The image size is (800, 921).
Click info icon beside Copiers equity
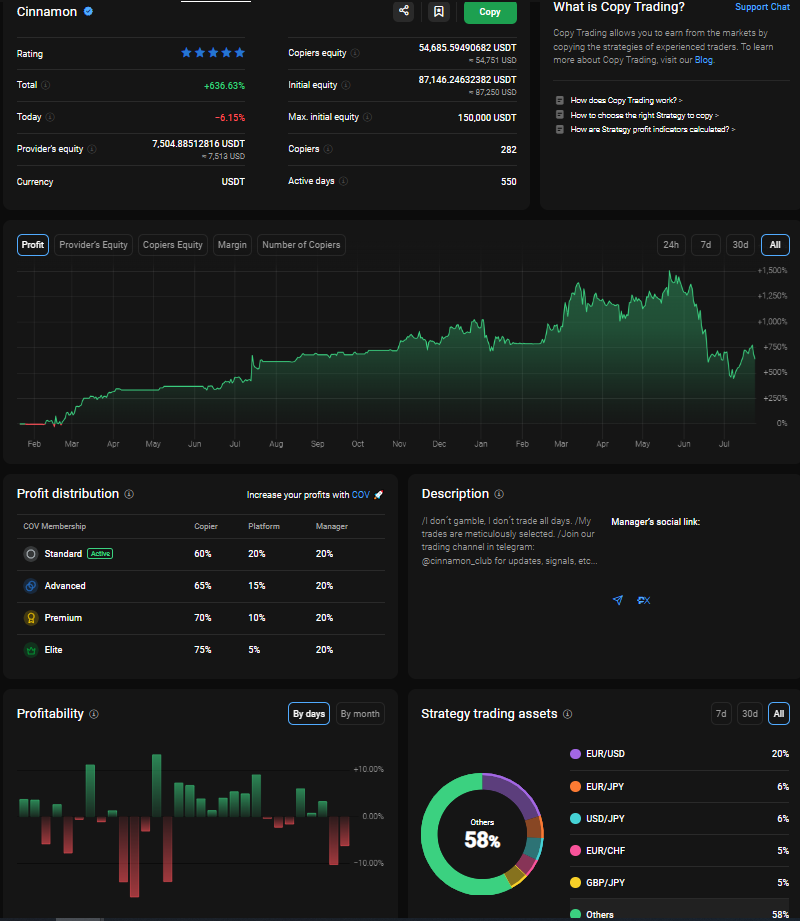355,53
